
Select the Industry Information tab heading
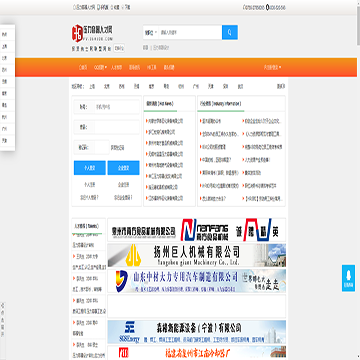coord(221,104)
